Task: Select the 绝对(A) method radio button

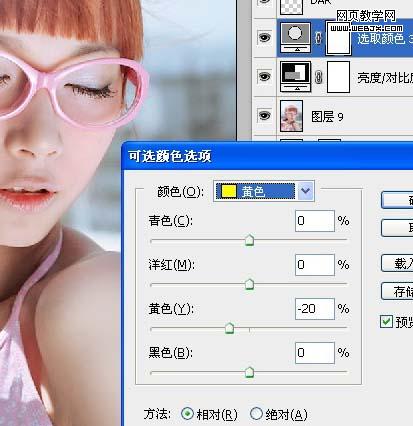Action: click(x=256, y=414)
